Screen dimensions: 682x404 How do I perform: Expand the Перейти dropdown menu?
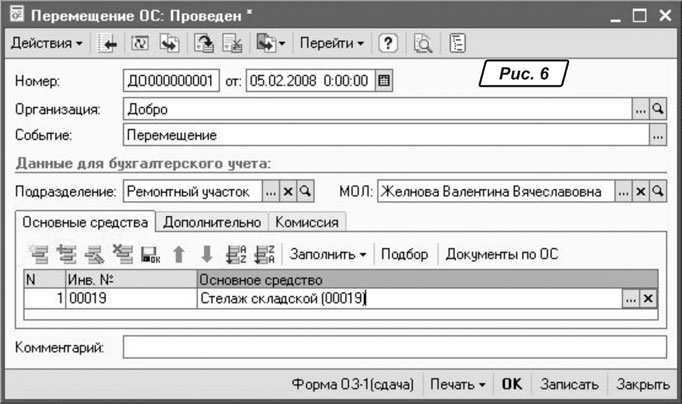point(333,44)
